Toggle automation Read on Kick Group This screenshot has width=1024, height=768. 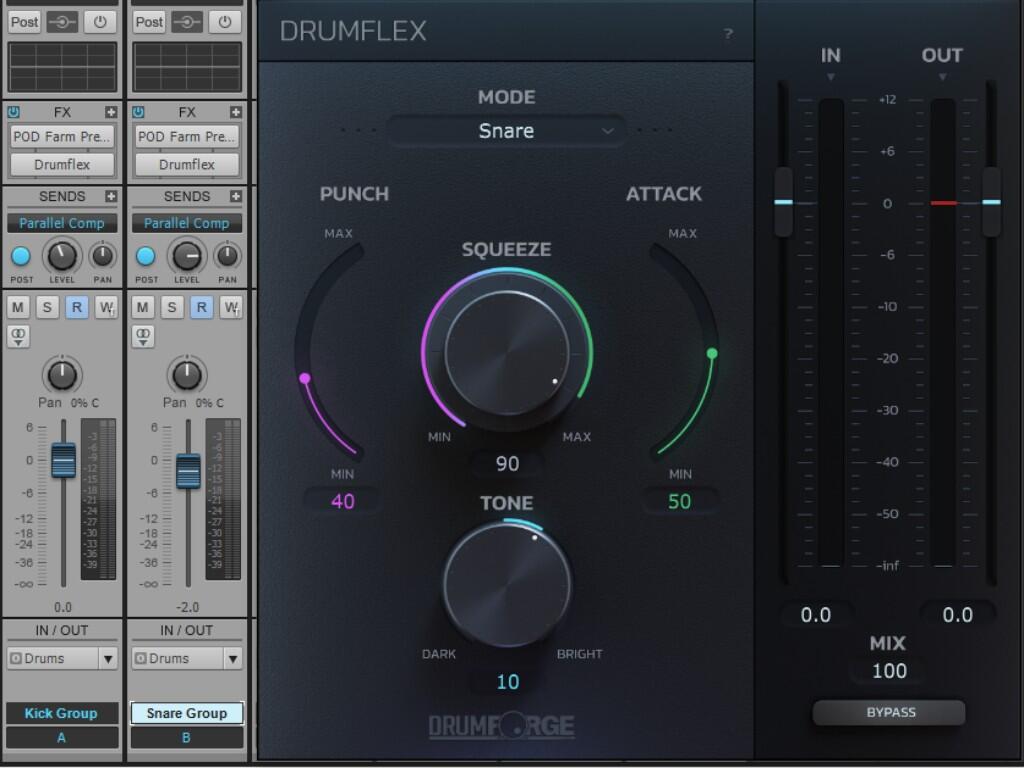coord(76,308)
